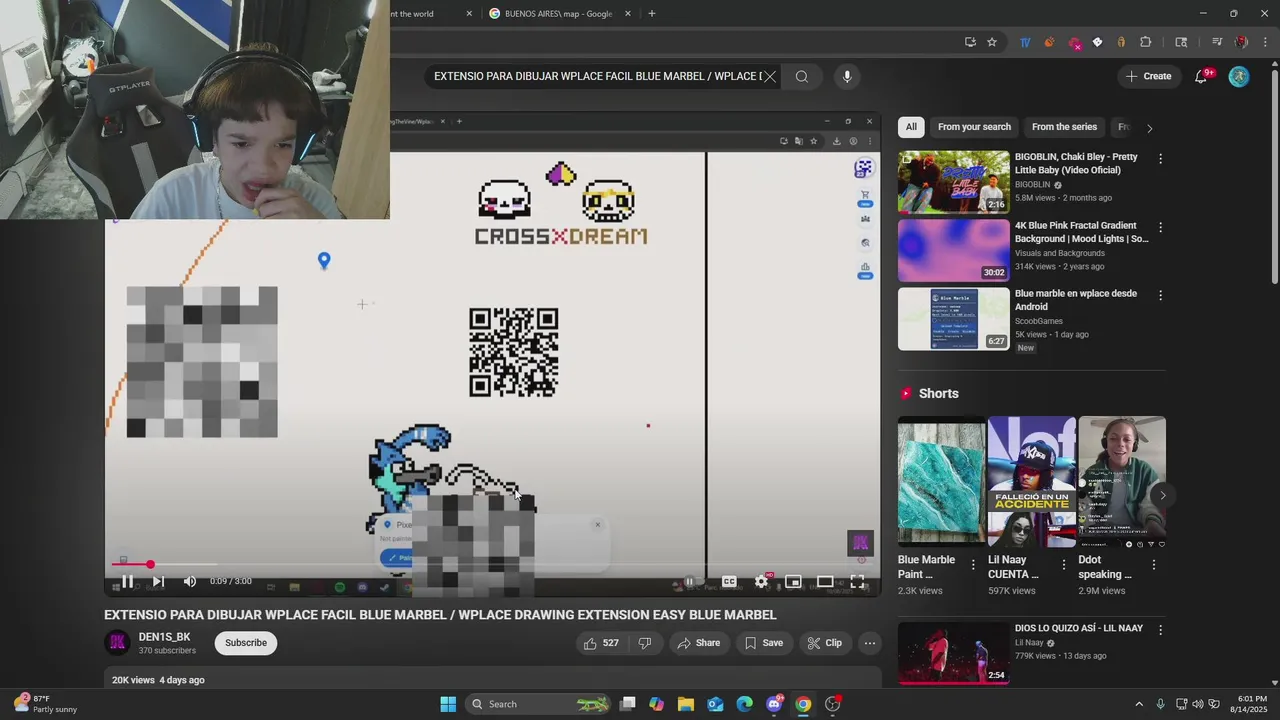Select the From the series chip
The height and width of the screenshot is (720, 1280).
coord(1064,127)
